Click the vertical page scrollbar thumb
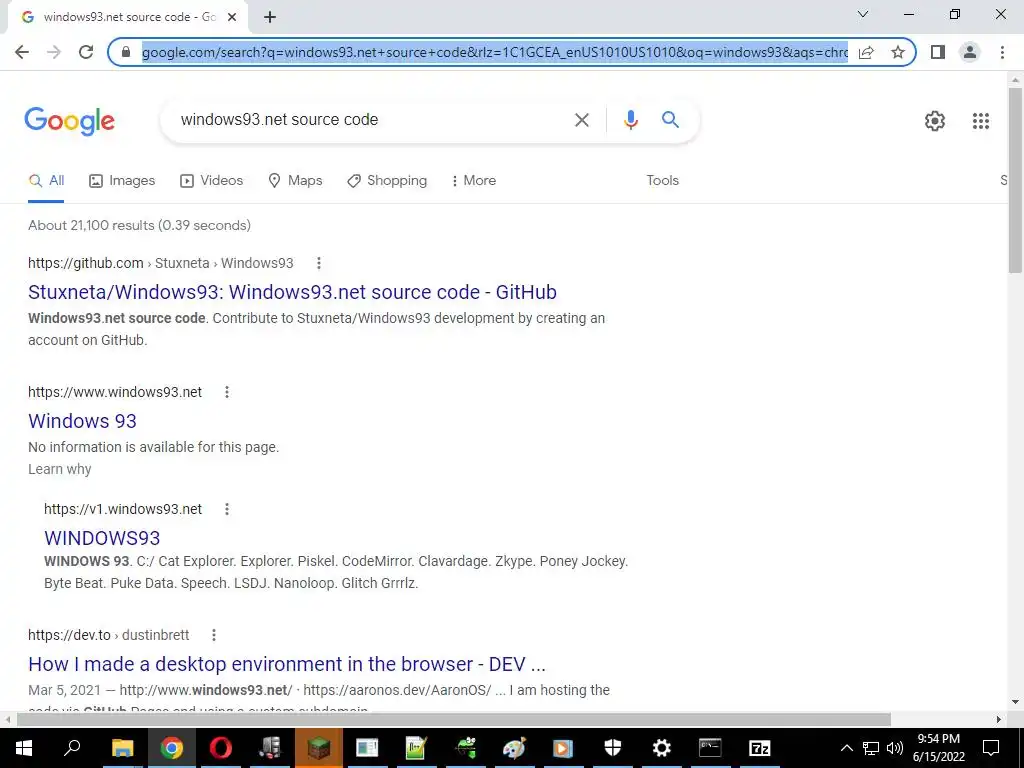Viewport: 1024px width, 768px height. pos(1015,180)
